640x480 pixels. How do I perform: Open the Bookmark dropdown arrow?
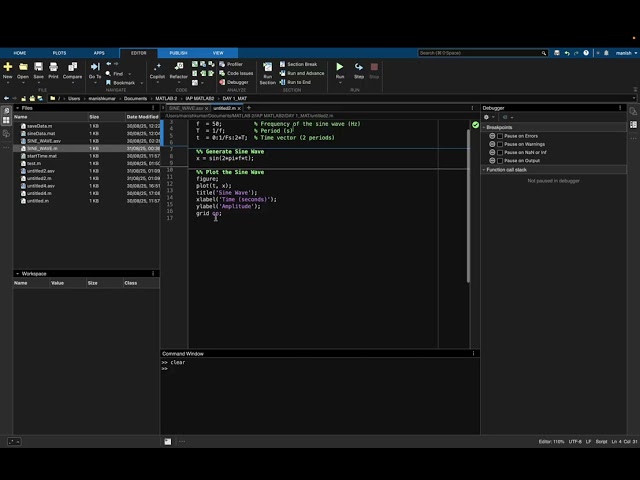click(142, 83)
